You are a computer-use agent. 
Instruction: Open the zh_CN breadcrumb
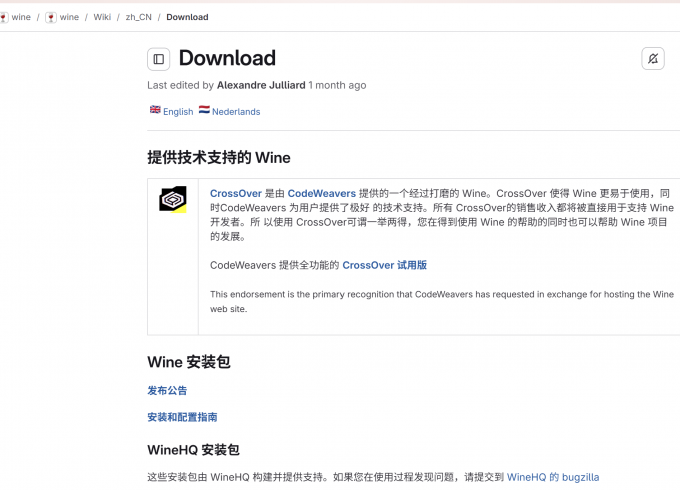pos(138,17)
